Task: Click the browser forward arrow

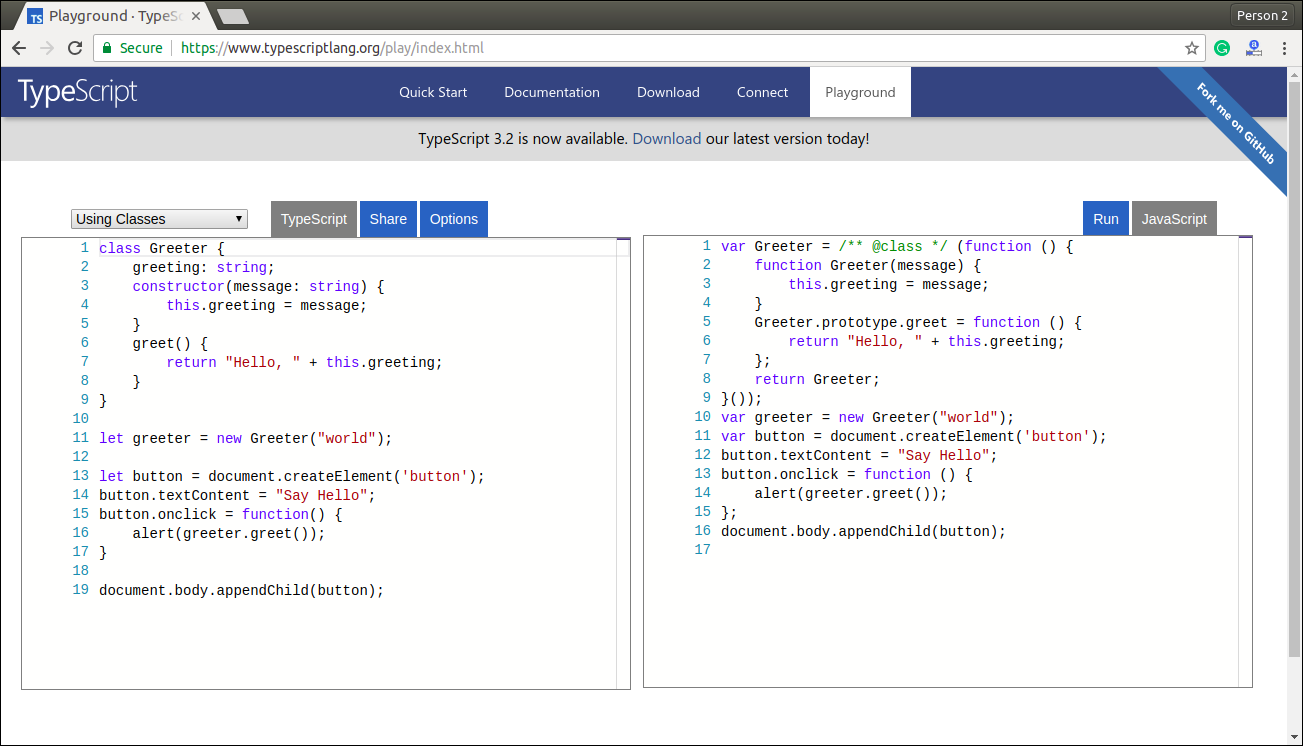Action: pyautogui.click(x=47, y=48)
